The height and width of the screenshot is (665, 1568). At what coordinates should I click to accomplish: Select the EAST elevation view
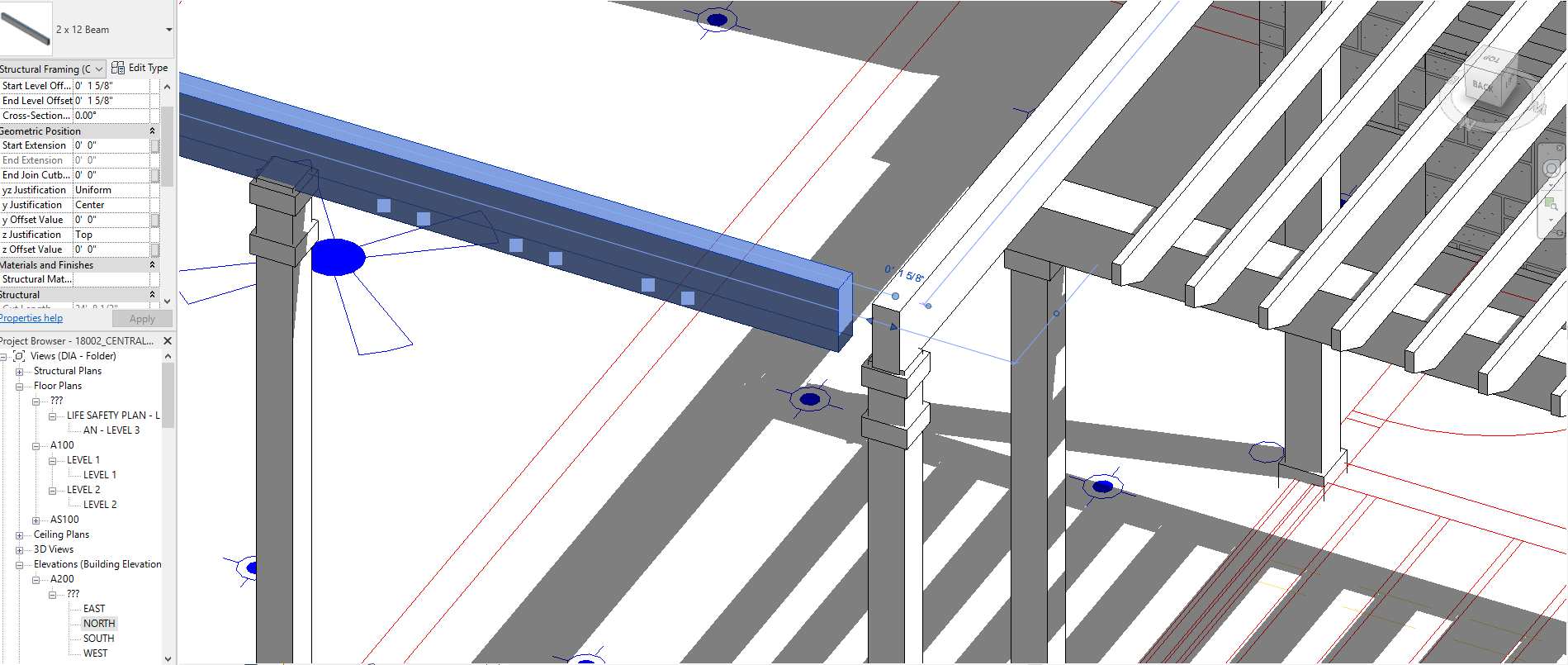pyautogui.click(x=94, y=609)
